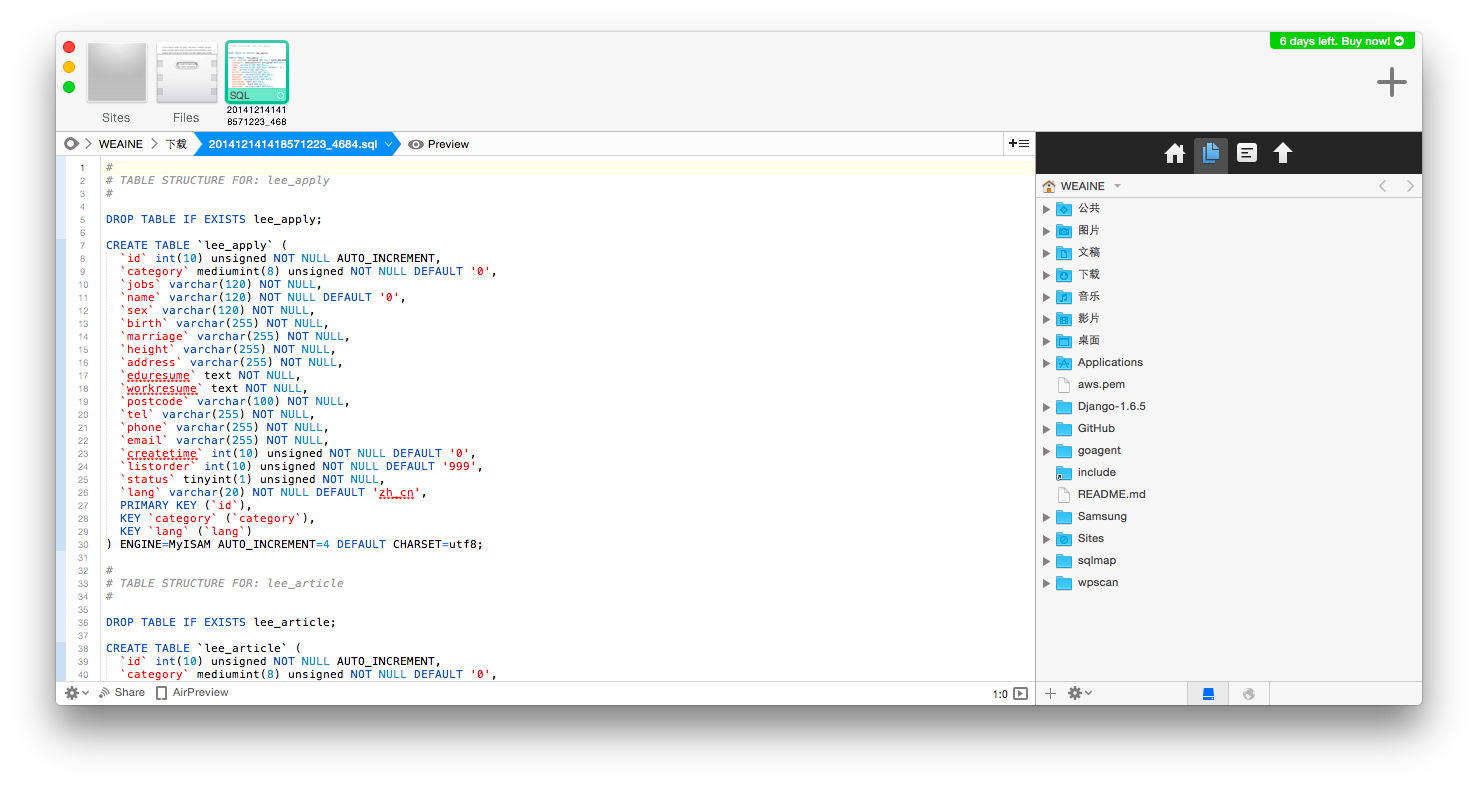Expand the 桌面 folder
This screenshot has height=785, width=1478.
point(1047,341)
